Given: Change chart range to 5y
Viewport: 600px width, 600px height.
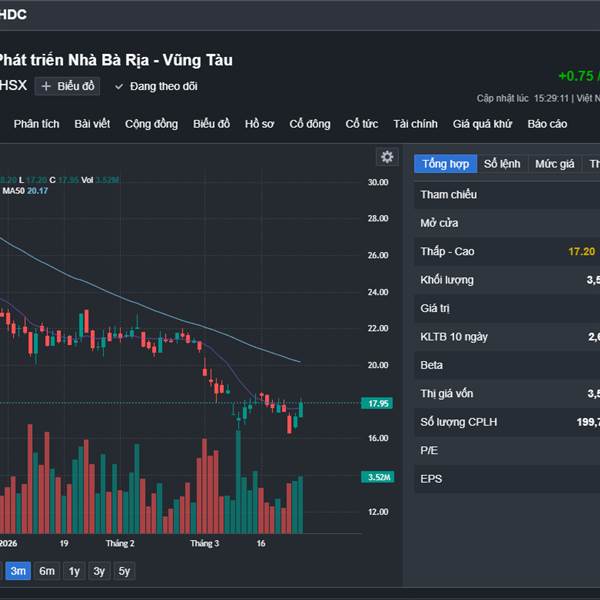Looking at the screenshot, I should point(124,571).
